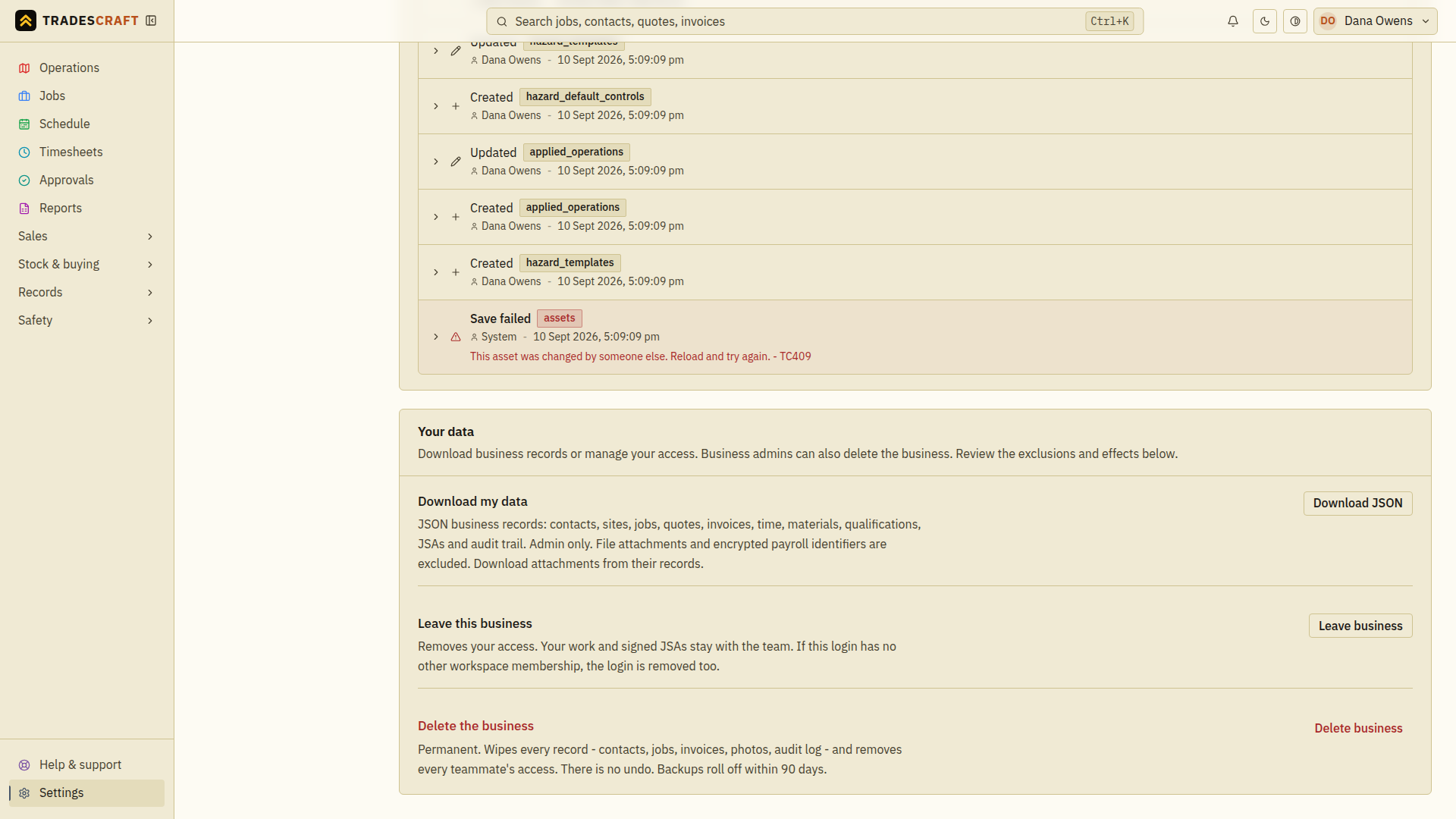
Task: Click the Leave this business heading
Action: pos(475,623)
